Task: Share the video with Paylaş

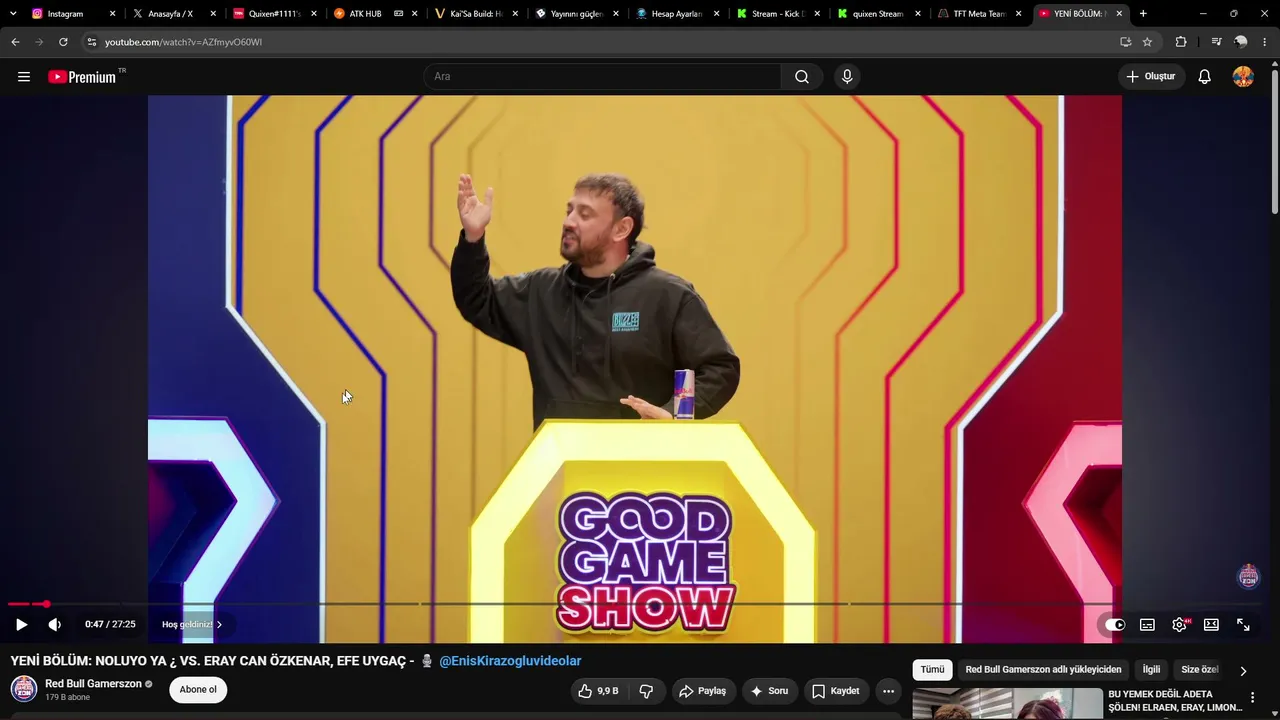Action: (x=702, y=691)
